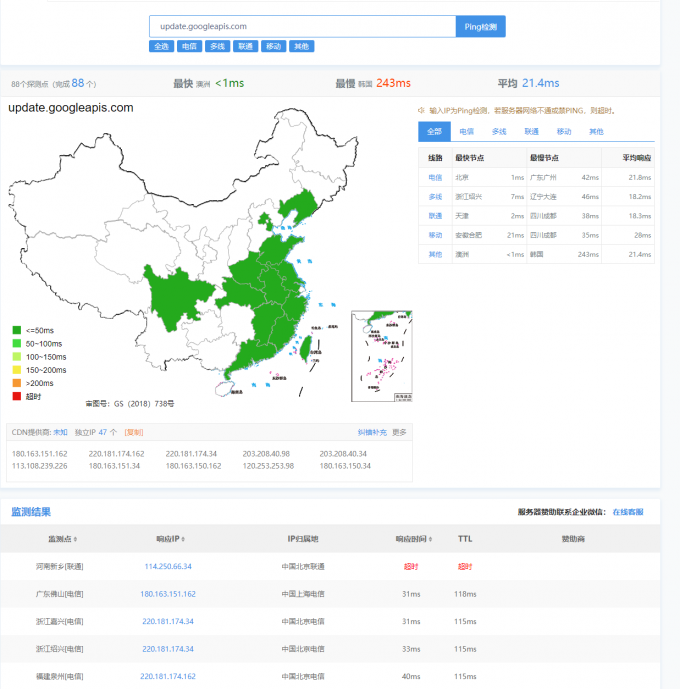Viewport: 680px width, 689px height.
Task: Select 113.108.239.226 in the independent IP list
Action: [40, 466]
